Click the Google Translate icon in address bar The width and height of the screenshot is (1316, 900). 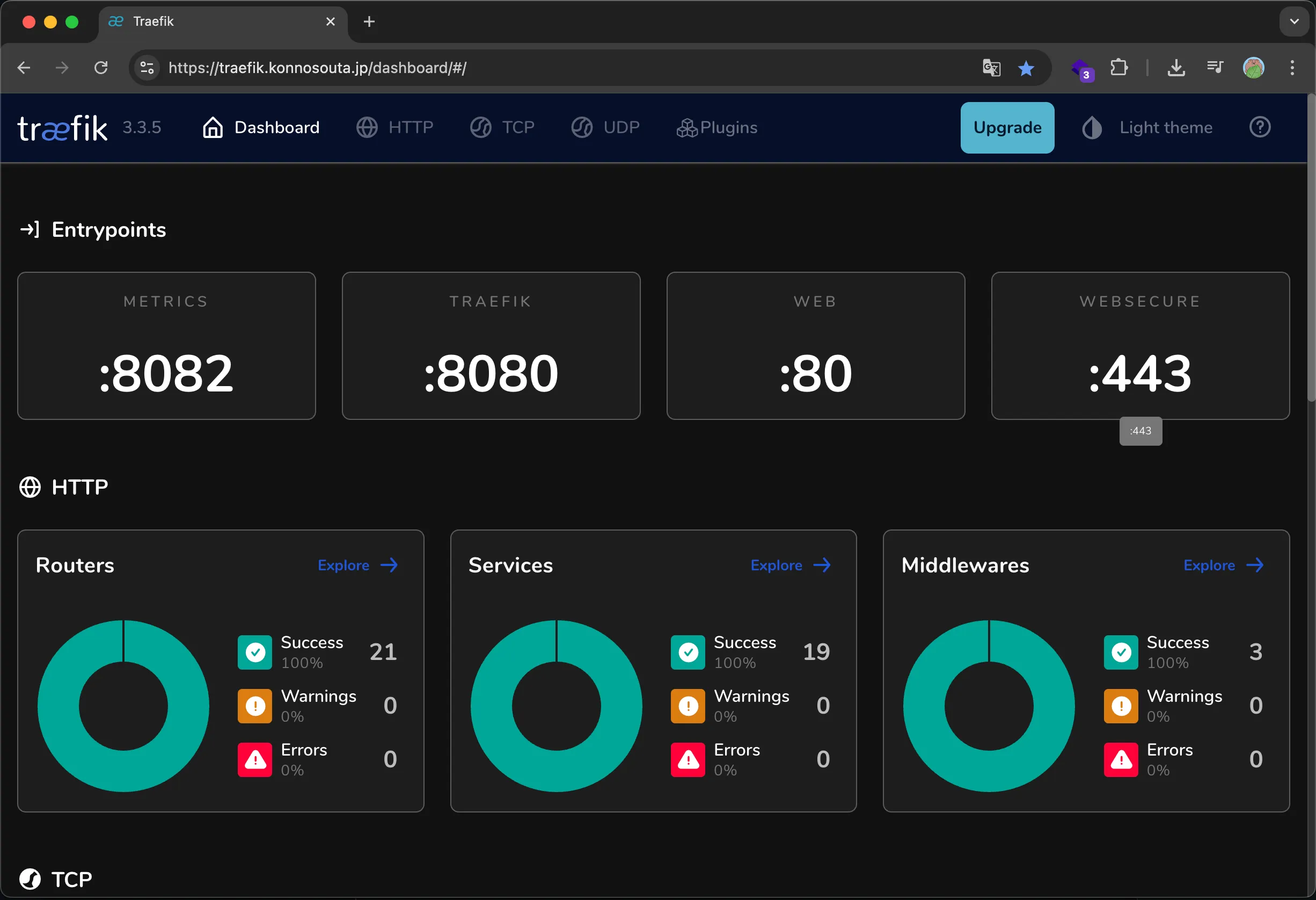coord(991,68)
